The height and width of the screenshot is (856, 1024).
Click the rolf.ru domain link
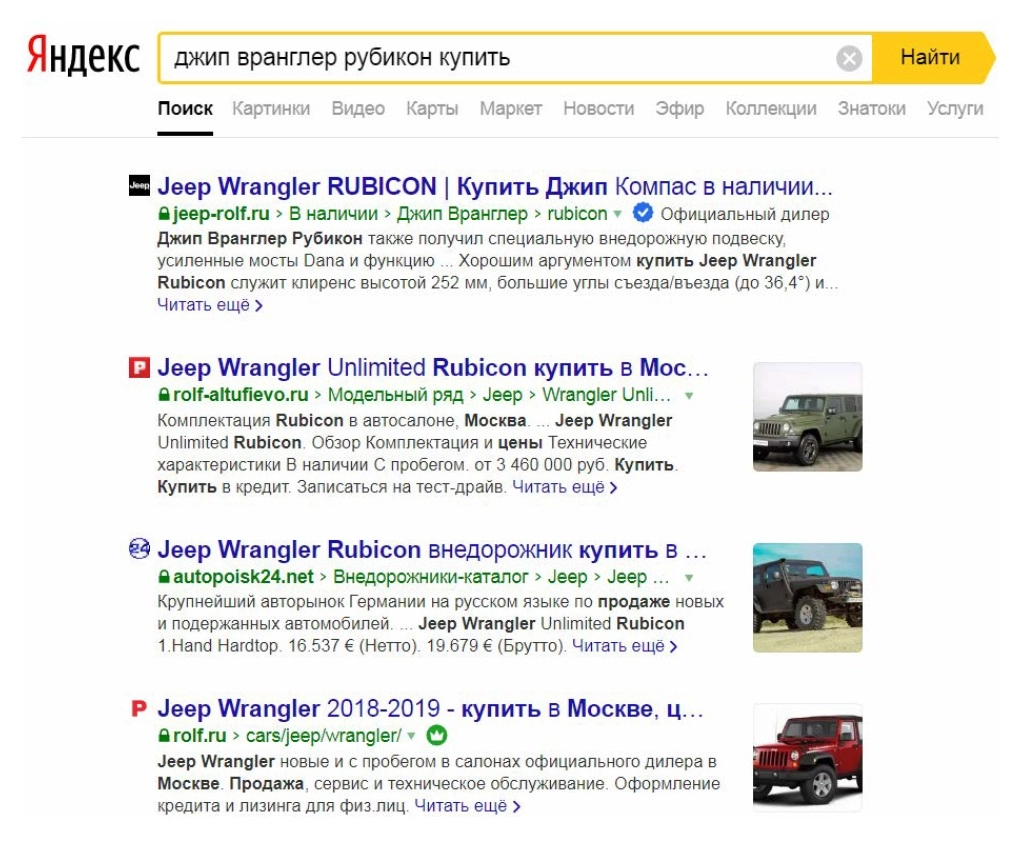[x=199, y=735]
